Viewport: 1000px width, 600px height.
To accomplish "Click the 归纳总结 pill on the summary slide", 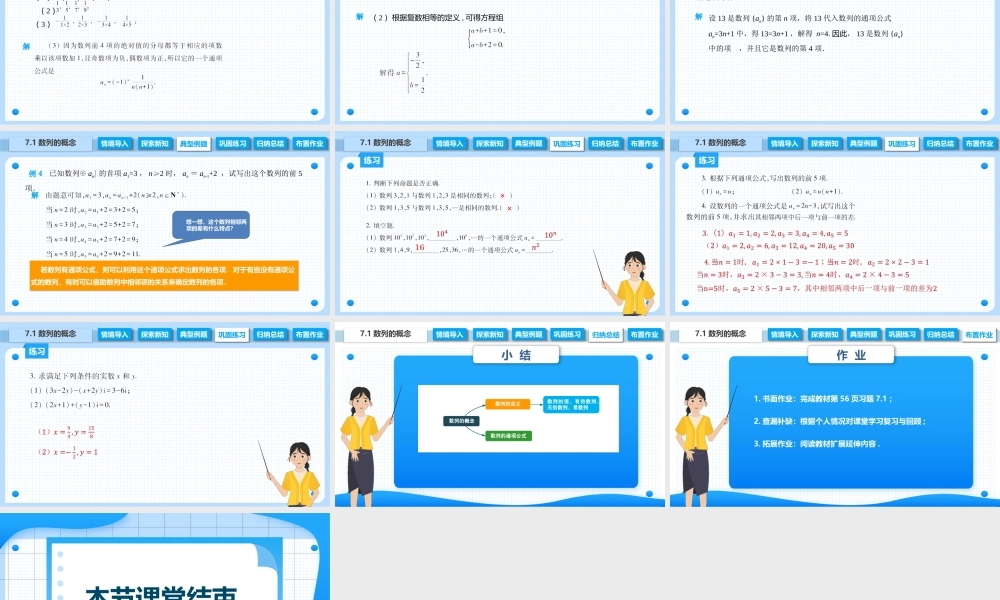I will pyautogui.click(x=604, y=334).
